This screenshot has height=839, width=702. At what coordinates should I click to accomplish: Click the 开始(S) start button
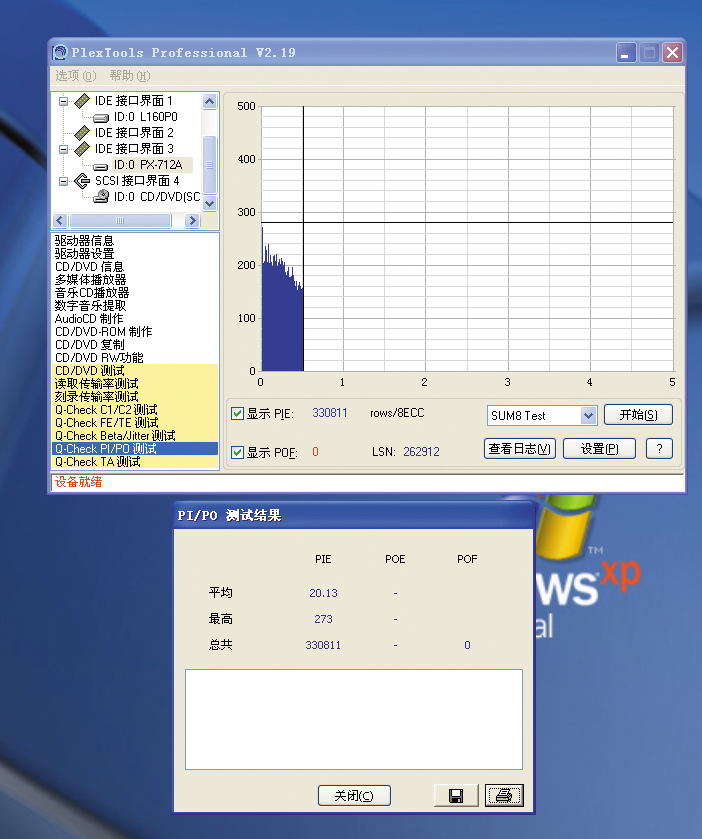(x=638, y=415)
